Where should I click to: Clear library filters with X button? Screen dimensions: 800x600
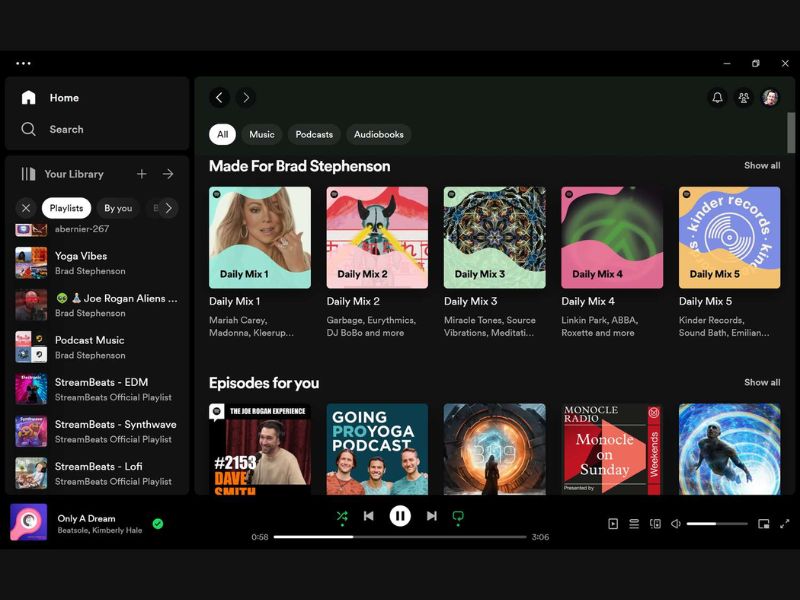26,208
